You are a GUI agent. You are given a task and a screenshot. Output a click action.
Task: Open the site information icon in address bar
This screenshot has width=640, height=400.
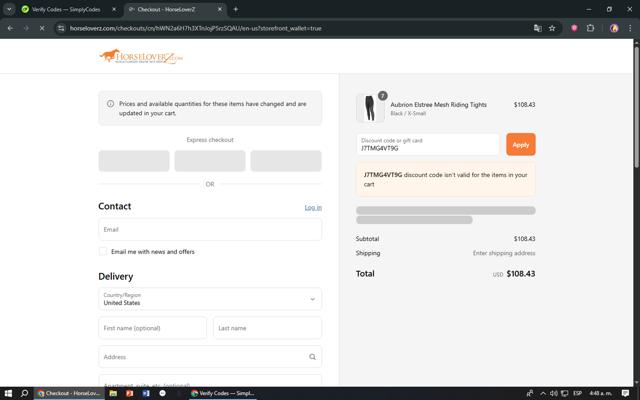coord(61,28)
